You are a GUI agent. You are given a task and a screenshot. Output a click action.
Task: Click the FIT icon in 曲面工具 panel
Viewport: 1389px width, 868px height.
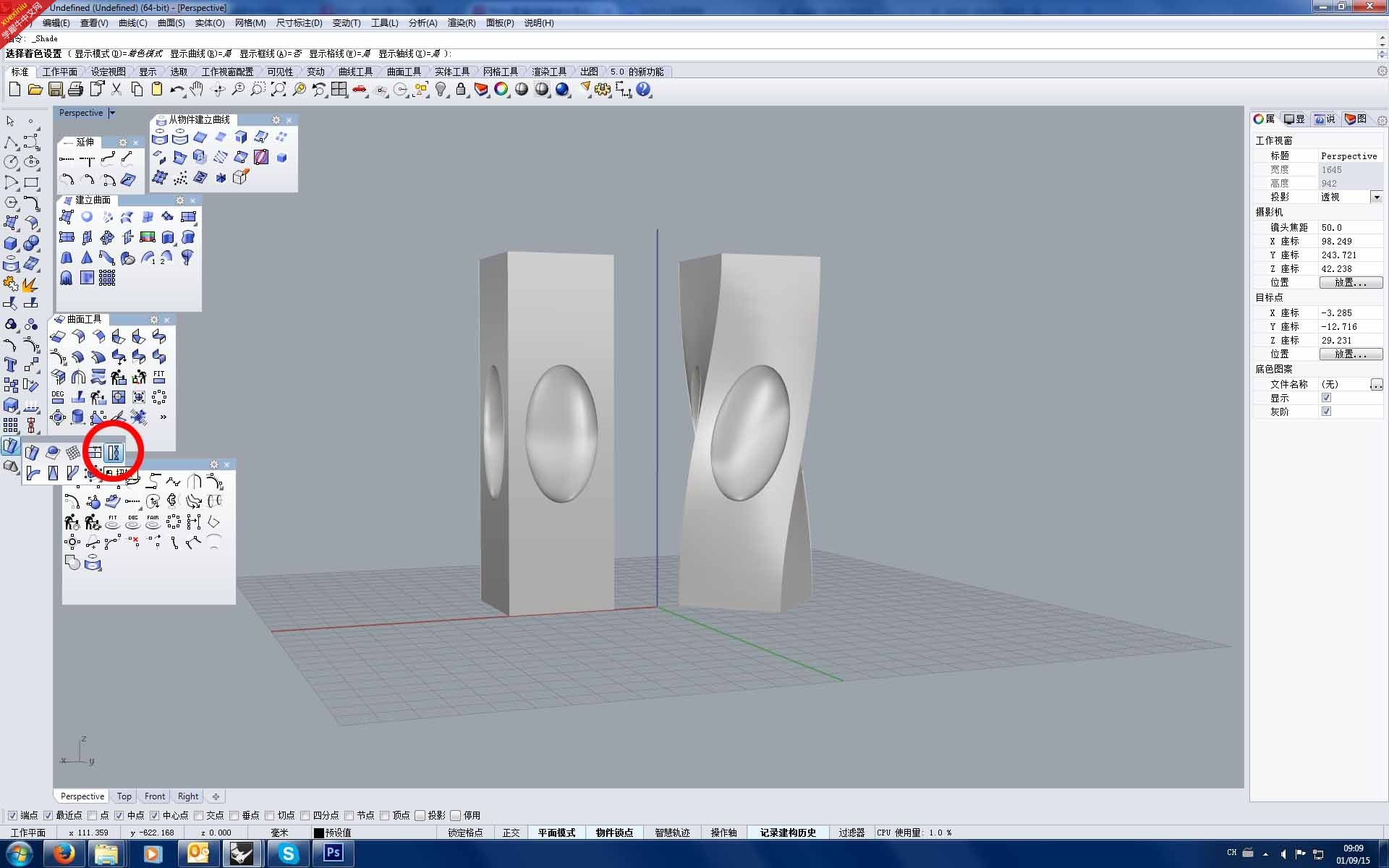tap(159, 377)
